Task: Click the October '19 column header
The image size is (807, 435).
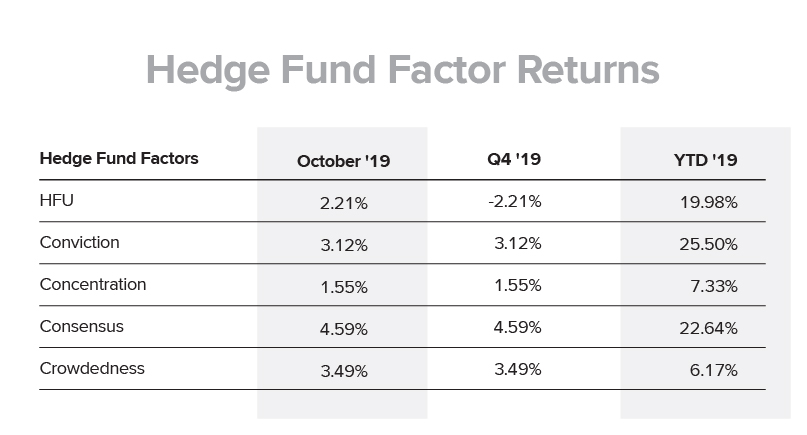Action: [x=343, y=161]
